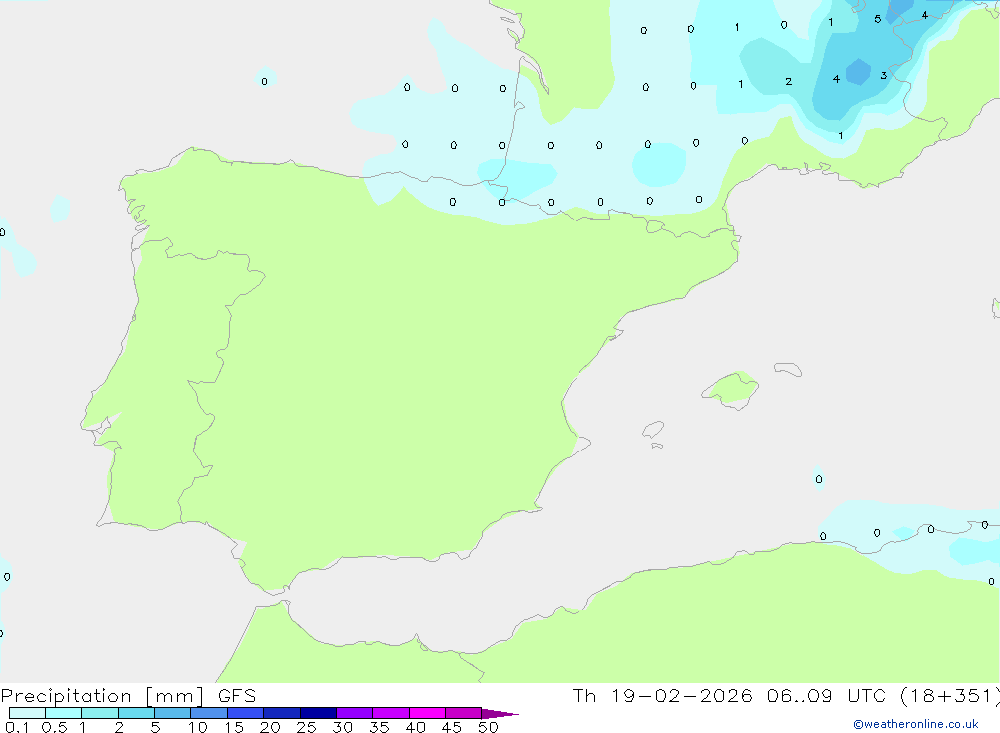Click the "0.5" legend scale label
Image resolution: width=1000 pixels, height=733 pixels.
54,727
